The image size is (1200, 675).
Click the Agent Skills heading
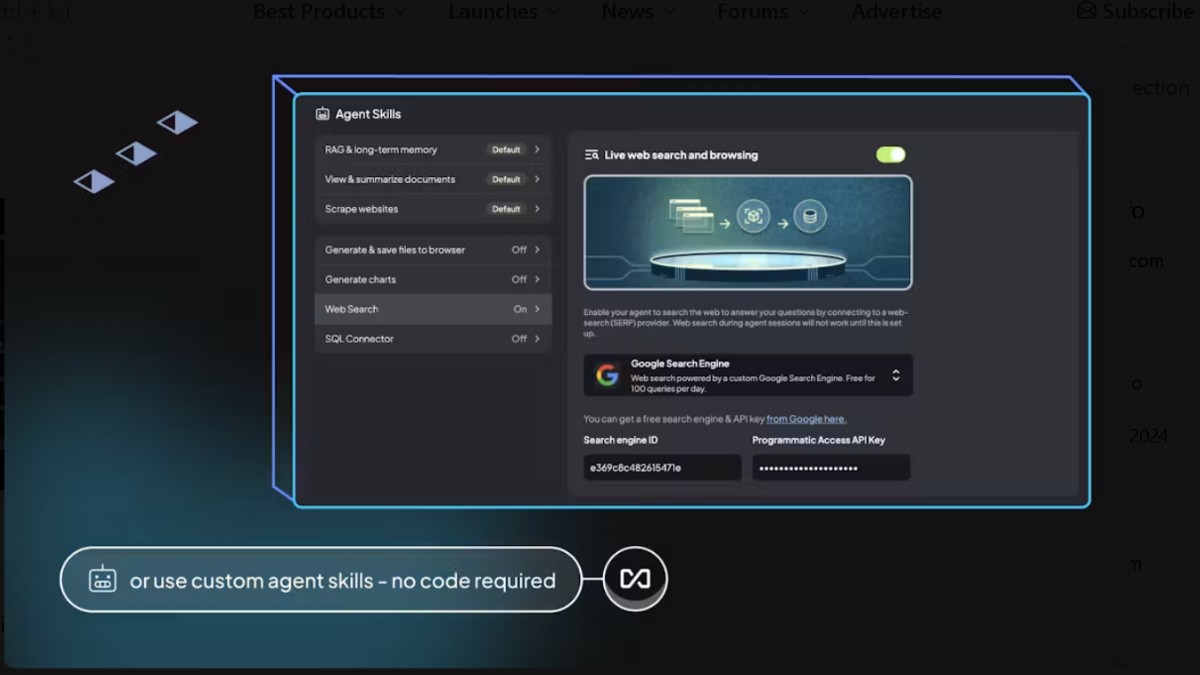(368, 114)
